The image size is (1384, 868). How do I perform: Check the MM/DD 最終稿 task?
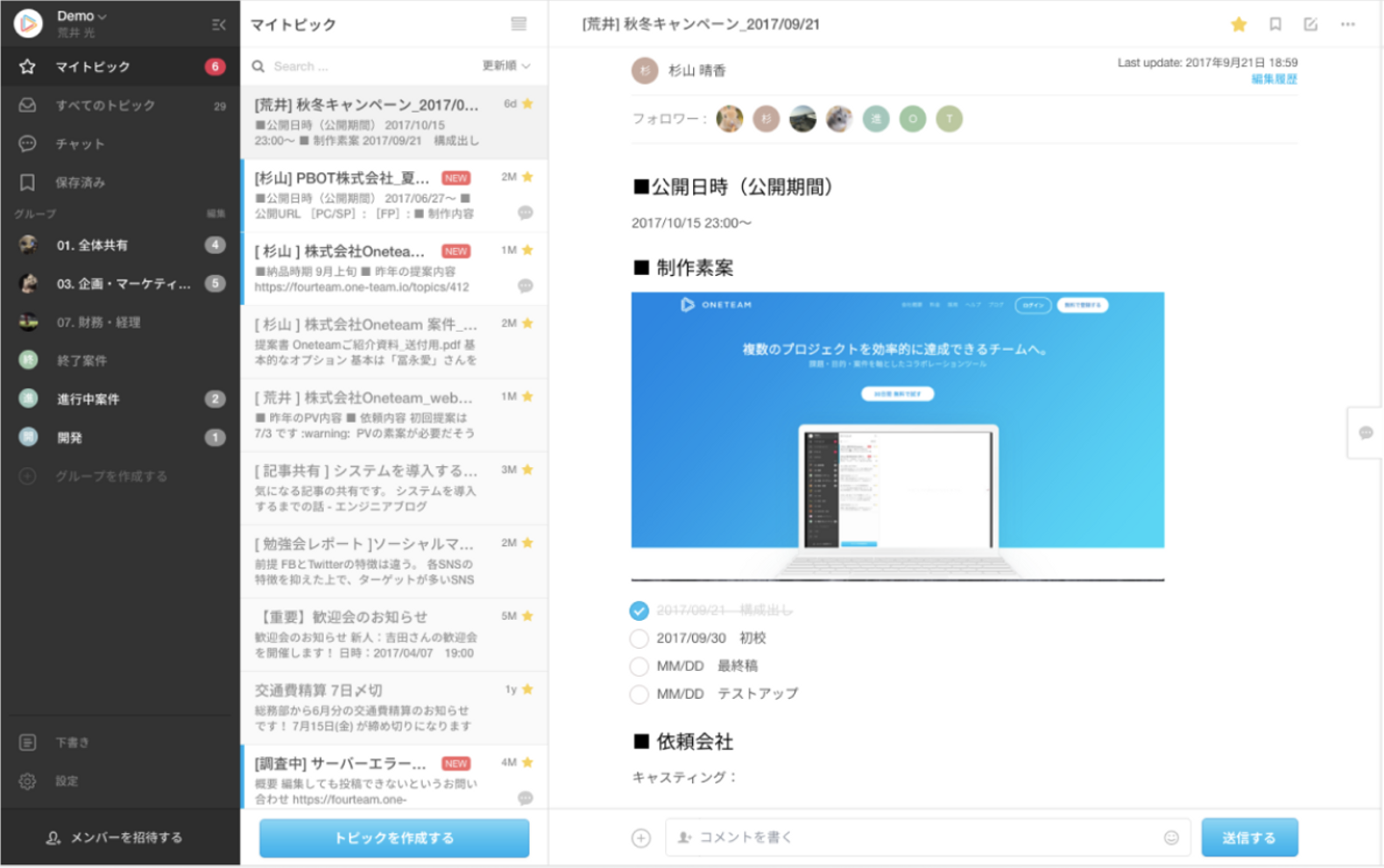coord(639,666)
